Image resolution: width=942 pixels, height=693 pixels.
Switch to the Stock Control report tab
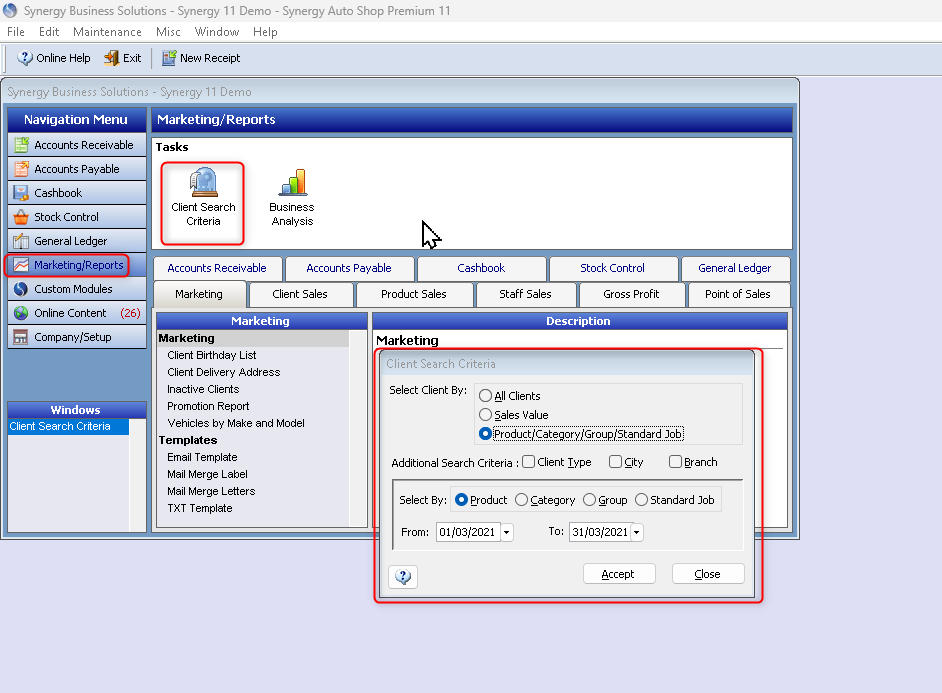tap(613, 268)
